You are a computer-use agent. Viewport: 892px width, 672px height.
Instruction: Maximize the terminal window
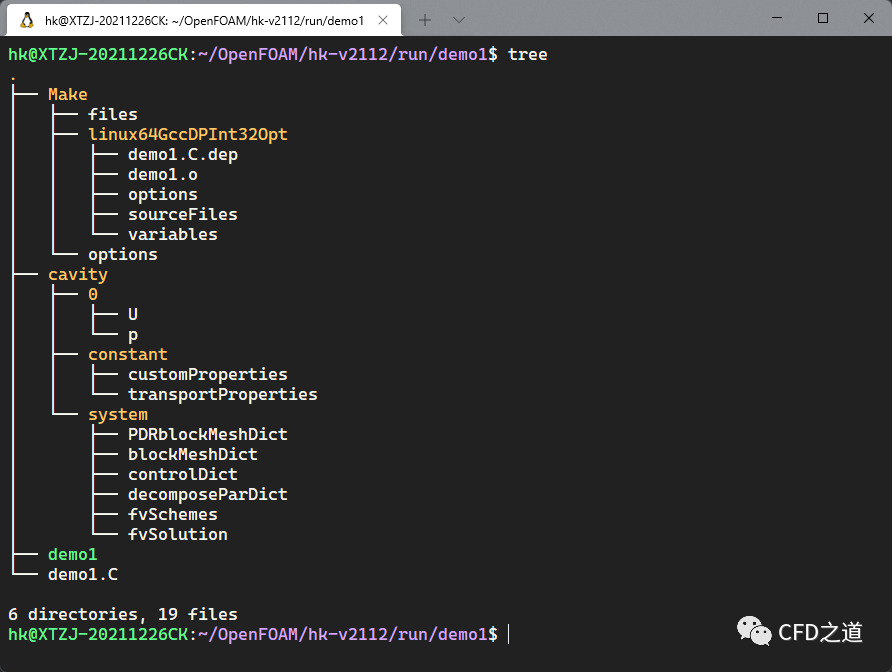822,18
